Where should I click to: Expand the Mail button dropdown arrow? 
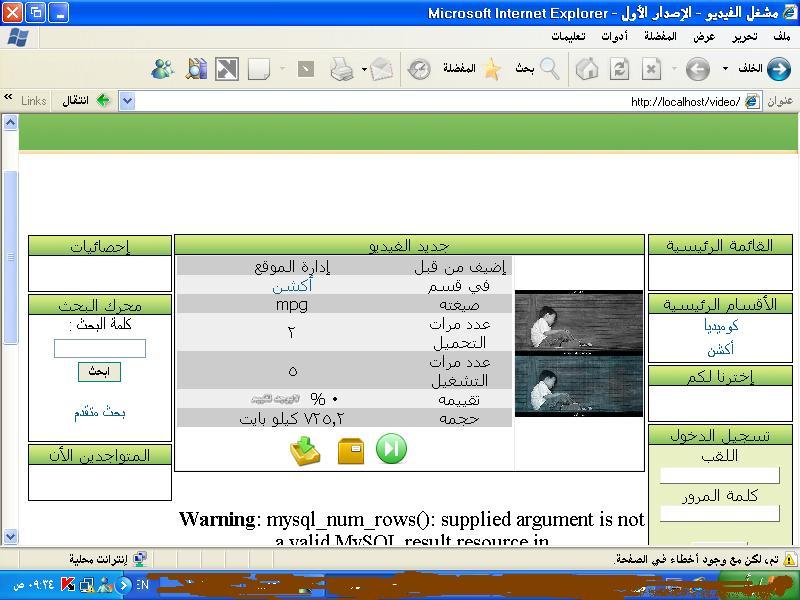pyautogui.click(x=364, y=69)
